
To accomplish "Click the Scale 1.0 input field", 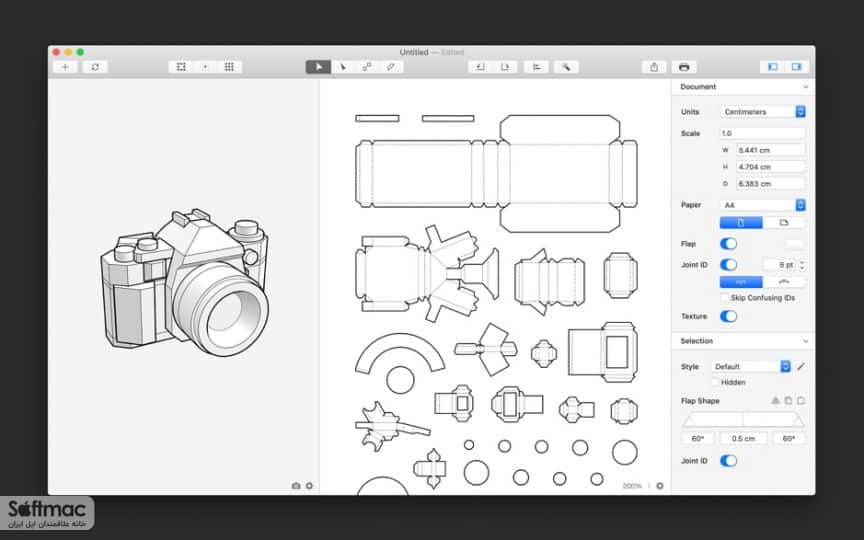I will 763,133.
